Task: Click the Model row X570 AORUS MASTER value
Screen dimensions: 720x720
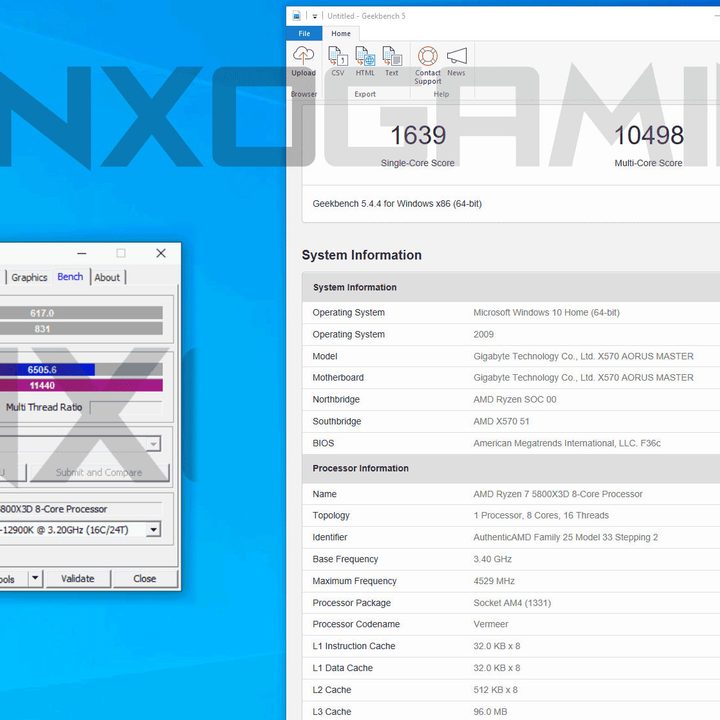Action: coord(583,356)
